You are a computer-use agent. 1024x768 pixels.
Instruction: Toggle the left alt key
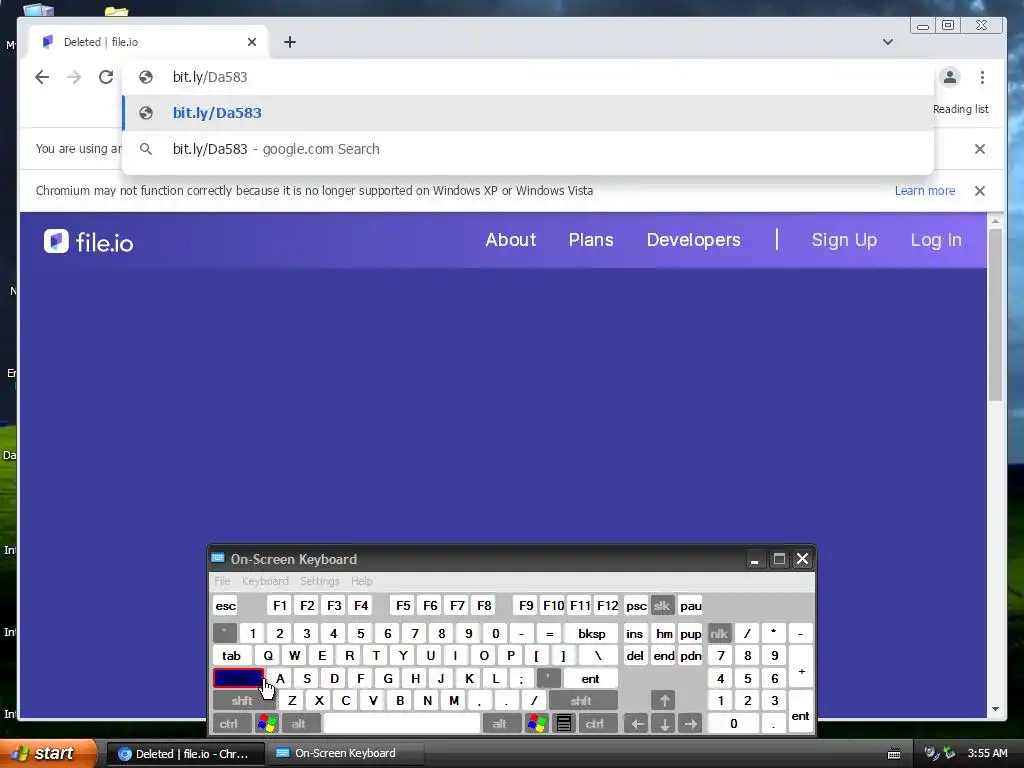pos(299,724)
